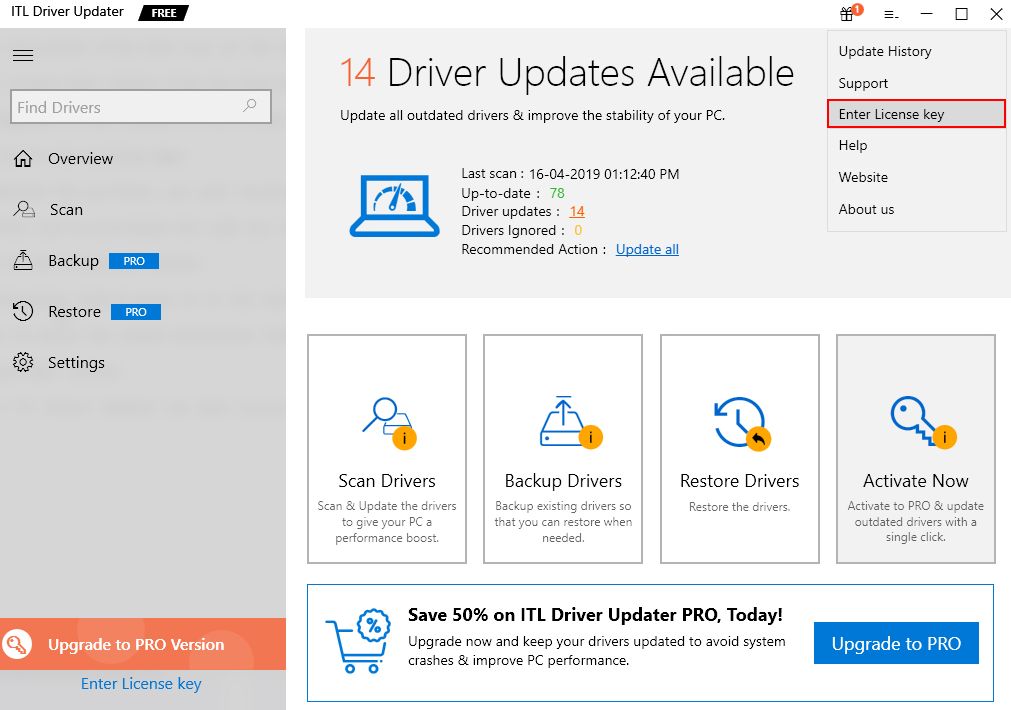Image resolution: width=1011 pixels, height=710 pixels.
Task: Click the Settings gear icon
Action: coord(23,362)
